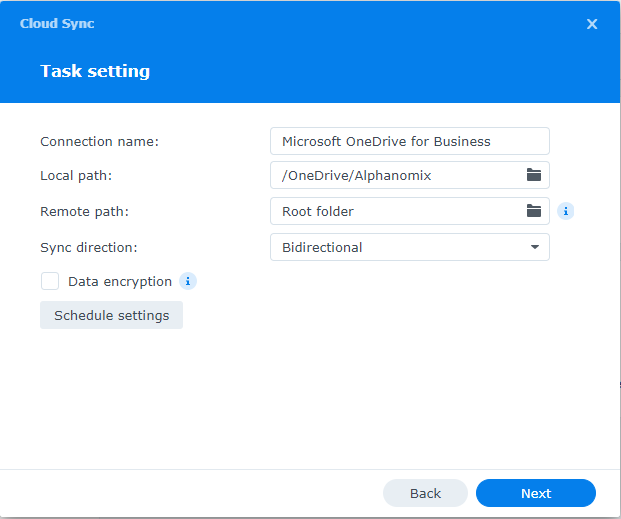Click the Task setting heading

[95, 71]
